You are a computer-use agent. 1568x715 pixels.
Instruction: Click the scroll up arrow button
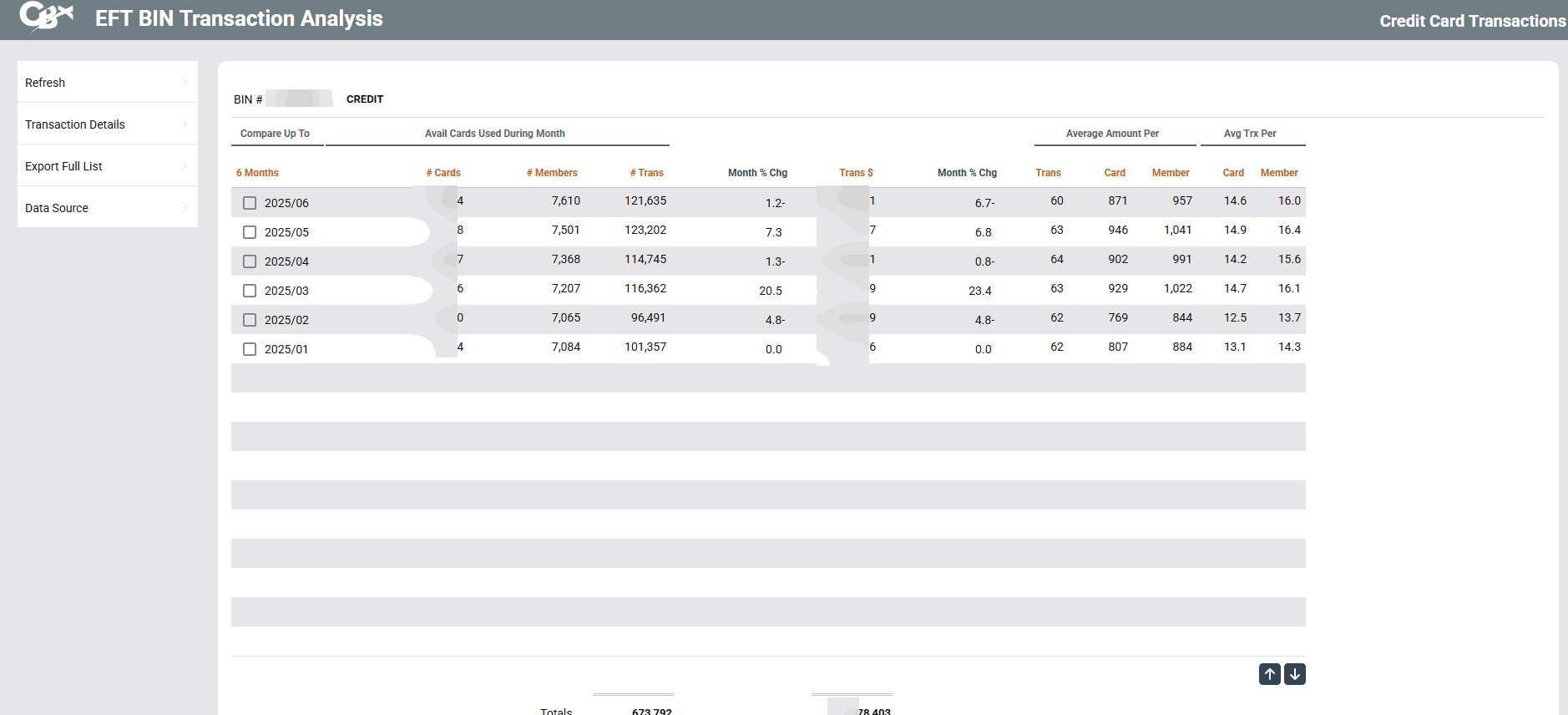point(1269,674)
